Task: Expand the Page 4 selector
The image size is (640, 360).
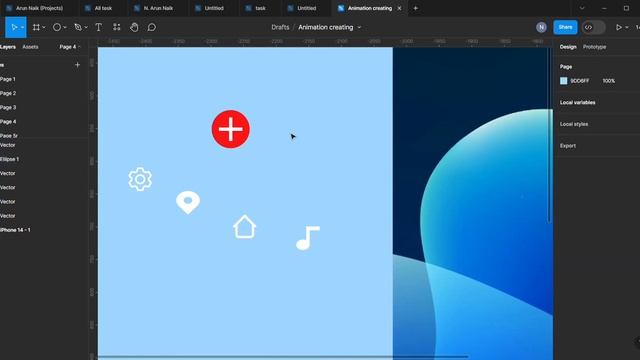Action: tap(69, 47)
